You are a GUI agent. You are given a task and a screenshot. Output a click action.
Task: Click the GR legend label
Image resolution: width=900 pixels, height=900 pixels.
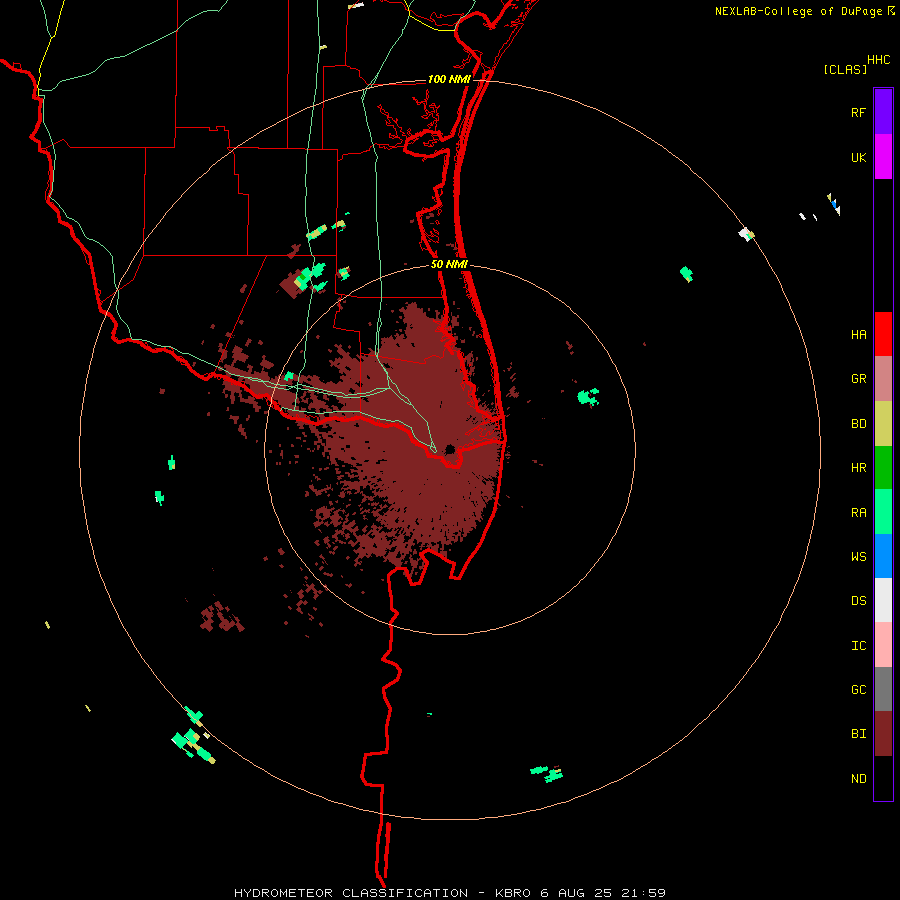point(858,379)
